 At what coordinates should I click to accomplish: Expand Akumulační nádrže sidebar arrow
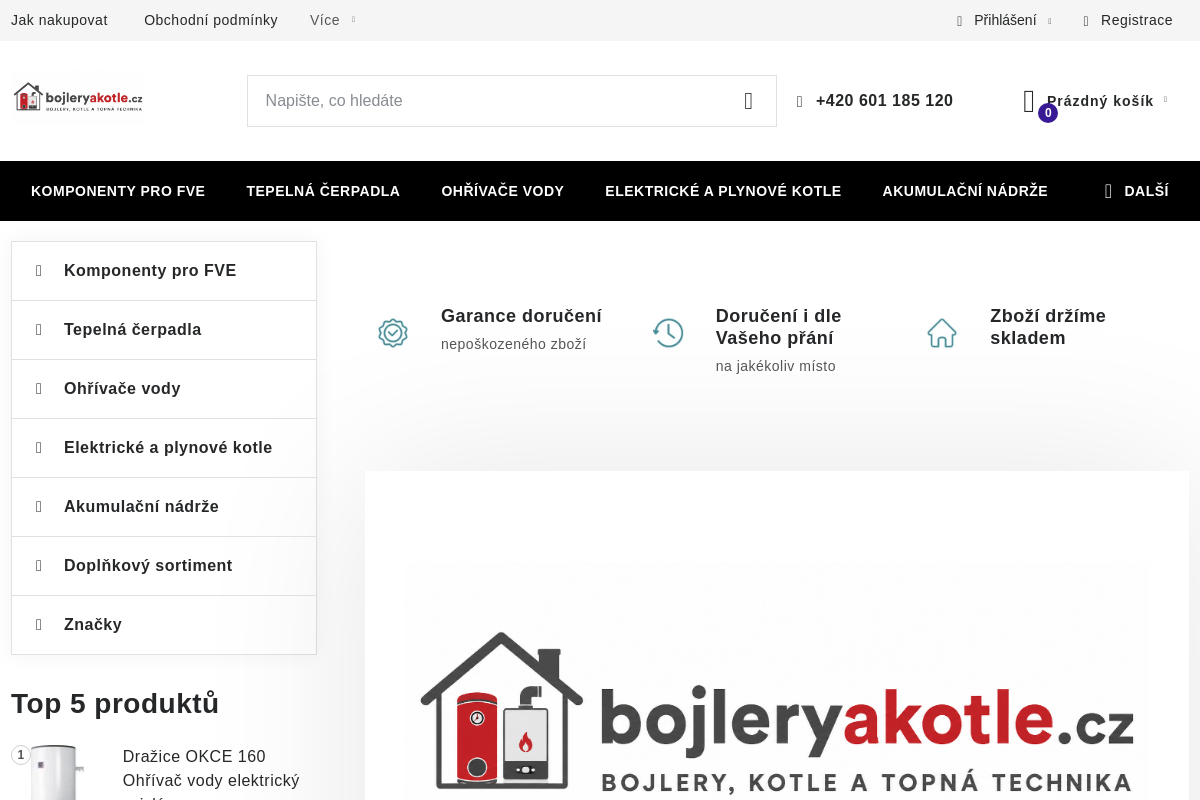(x=39, y=507)
